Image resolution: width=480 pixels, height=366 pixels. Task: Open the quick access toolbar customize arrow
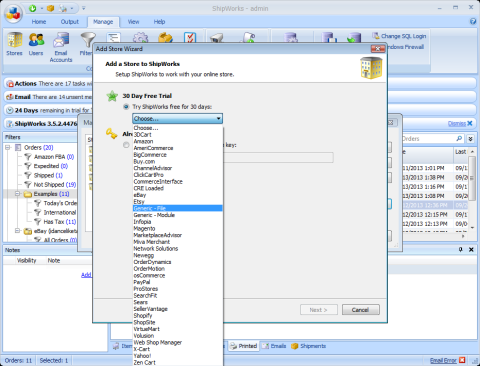(84, 8)
